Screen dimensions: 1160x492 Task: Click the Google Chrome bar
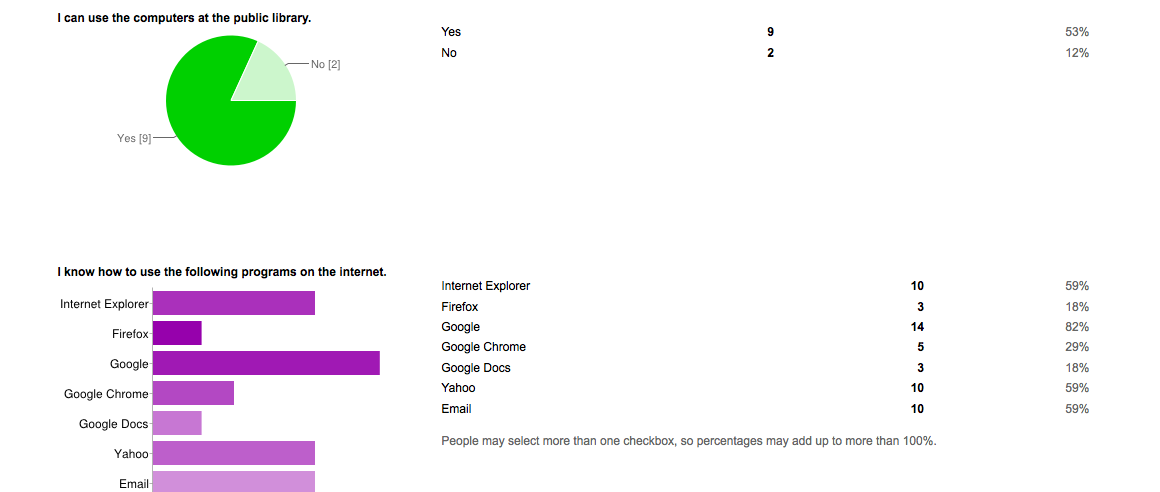[193, 393]
